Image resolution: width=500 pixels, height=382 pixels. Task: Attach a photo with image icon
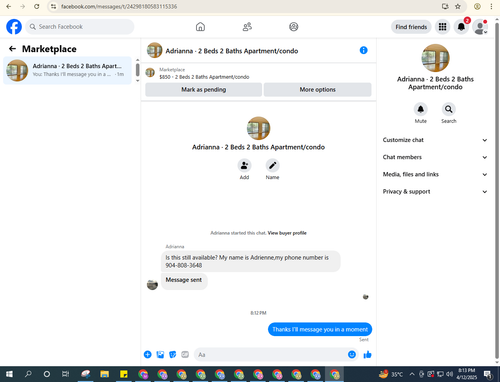(x=160, y=355)
